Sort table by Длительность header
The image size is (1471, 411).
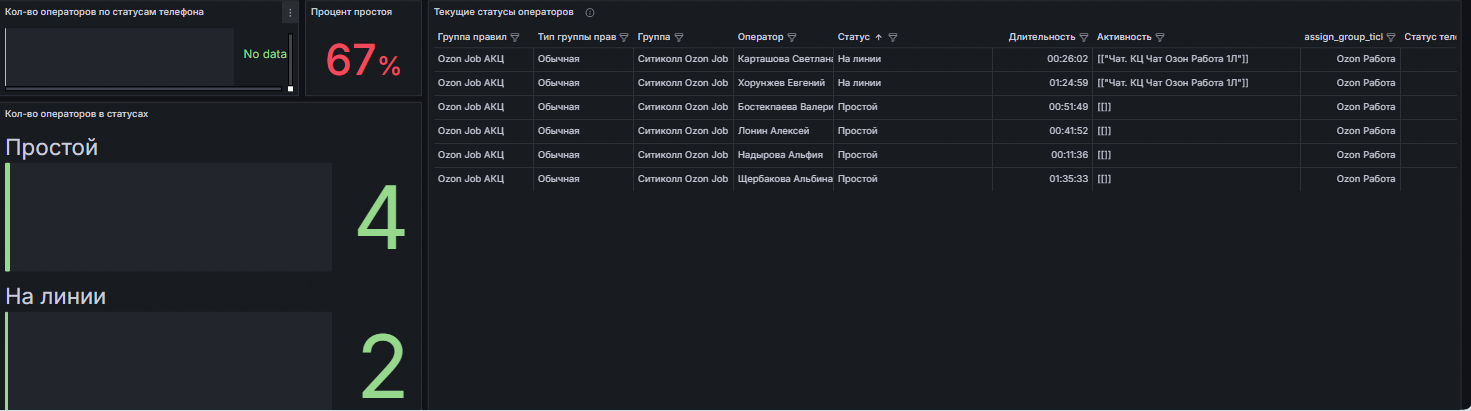1042,37
